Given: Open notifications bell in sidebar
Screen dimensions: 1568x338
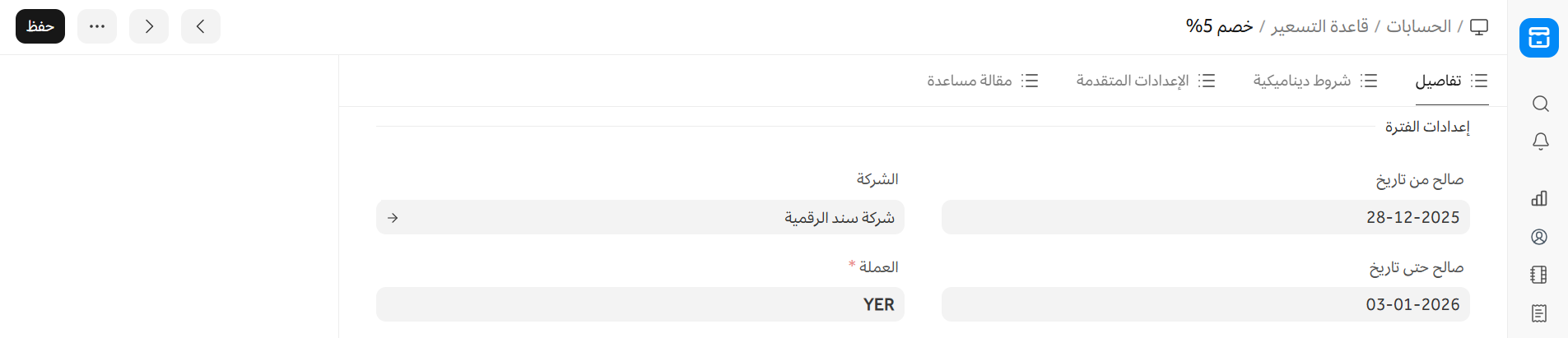Looking at the screenshot, I should 1540,141.
